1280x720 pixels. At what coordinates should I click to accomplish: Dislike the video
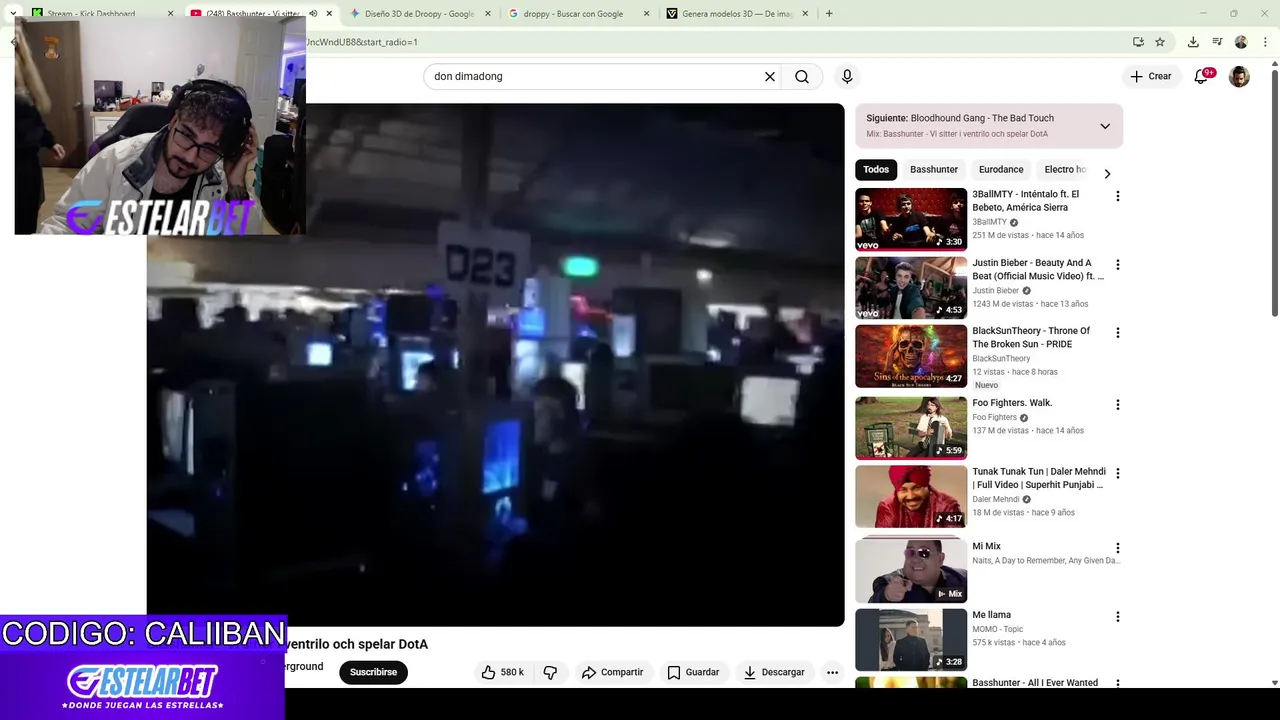[x=550, y=672]
